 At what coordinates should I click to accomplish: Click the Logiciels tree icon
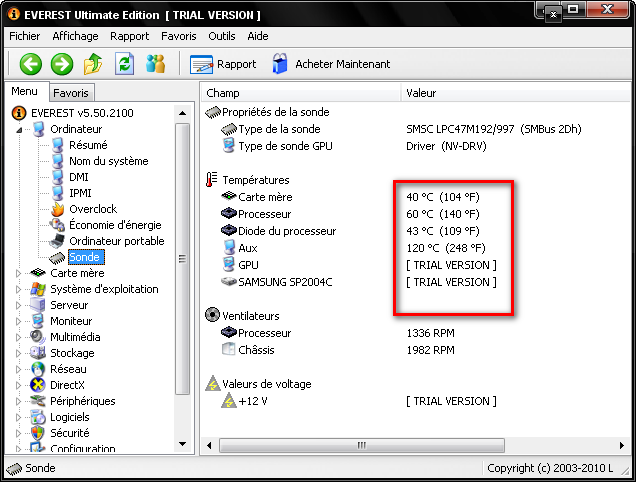coord(38,417)
